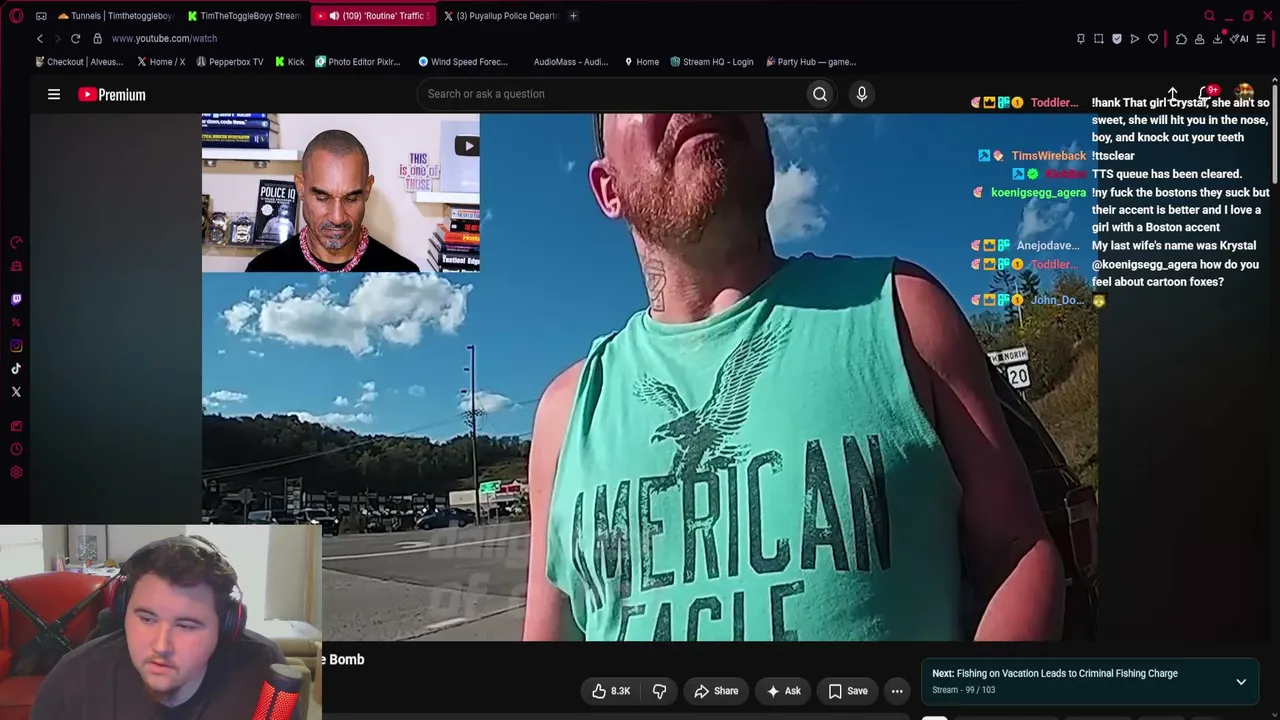Open the ad blocker shield
Screen dimensions: 1280x720
1117,39
